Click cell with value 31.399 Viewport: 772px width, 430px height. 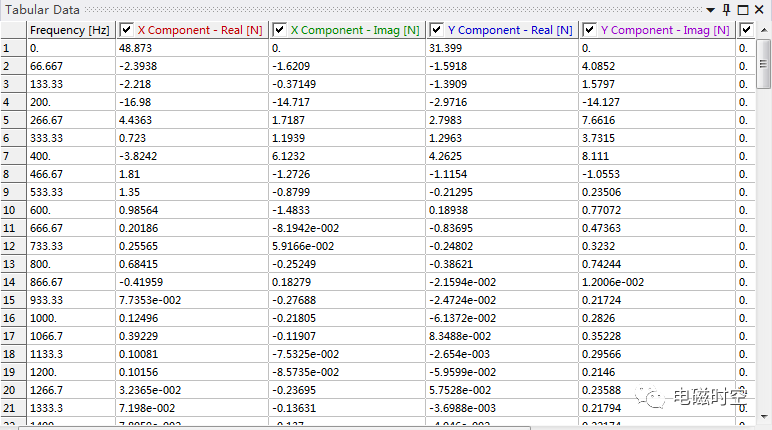502,48
